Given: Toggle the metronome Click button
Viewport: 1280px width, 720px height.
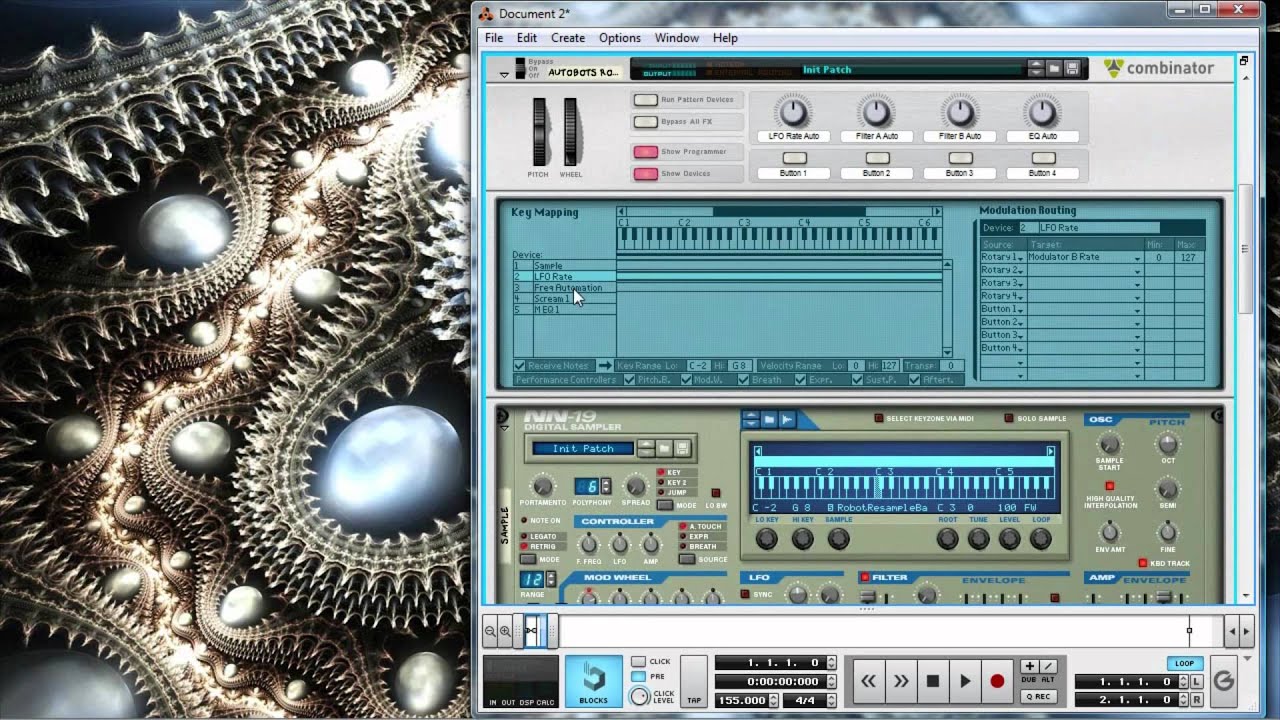Looking at the screenshot, I should tap(638, 661).
